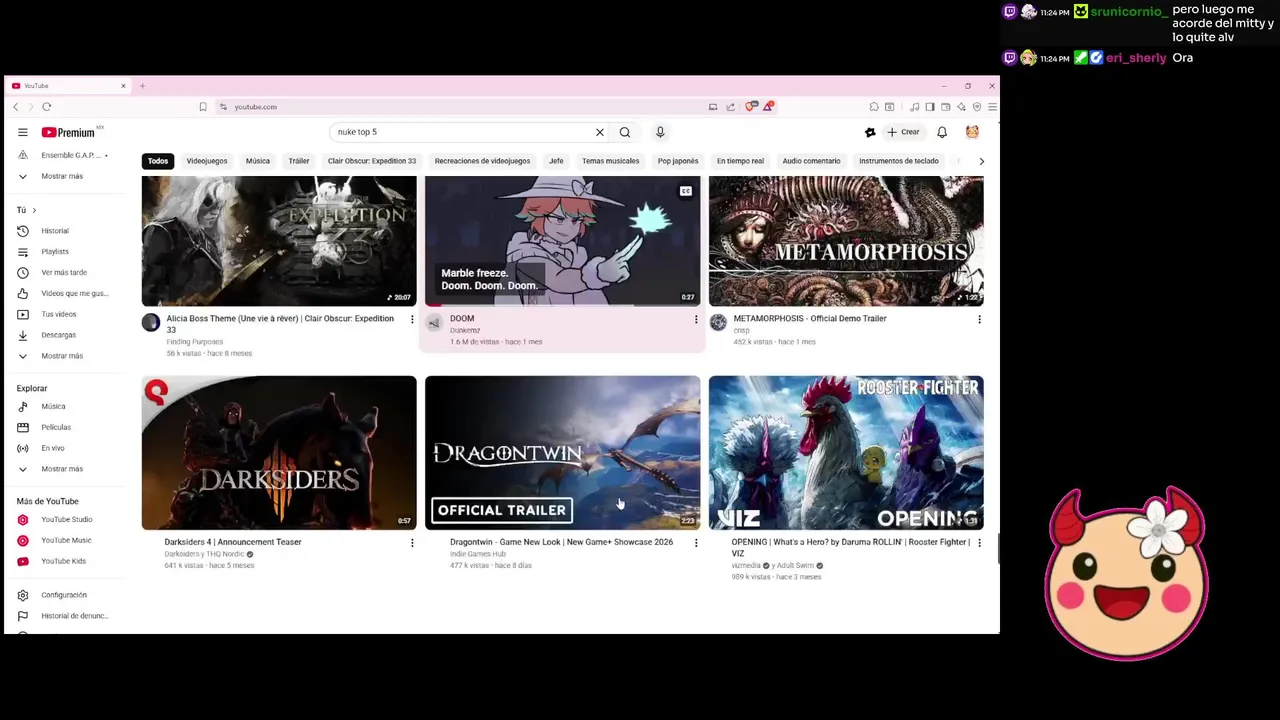Open the Tú section chevron
Viewport: 1280px width, 720px height.
tap(34, 210)
